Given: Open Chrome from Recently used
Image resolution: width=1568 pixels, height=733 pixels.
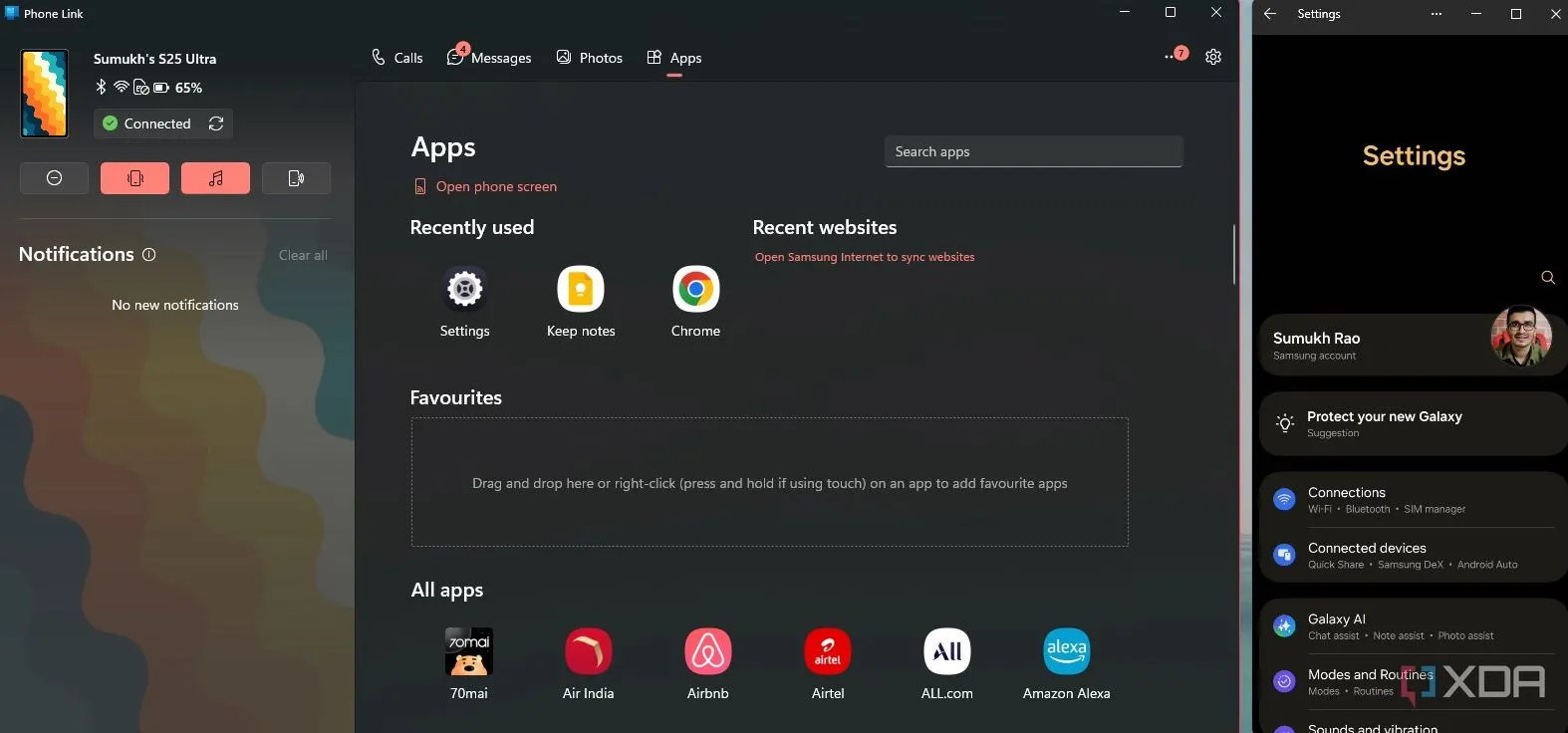Looking at the screenshot, I should point(695,290).
